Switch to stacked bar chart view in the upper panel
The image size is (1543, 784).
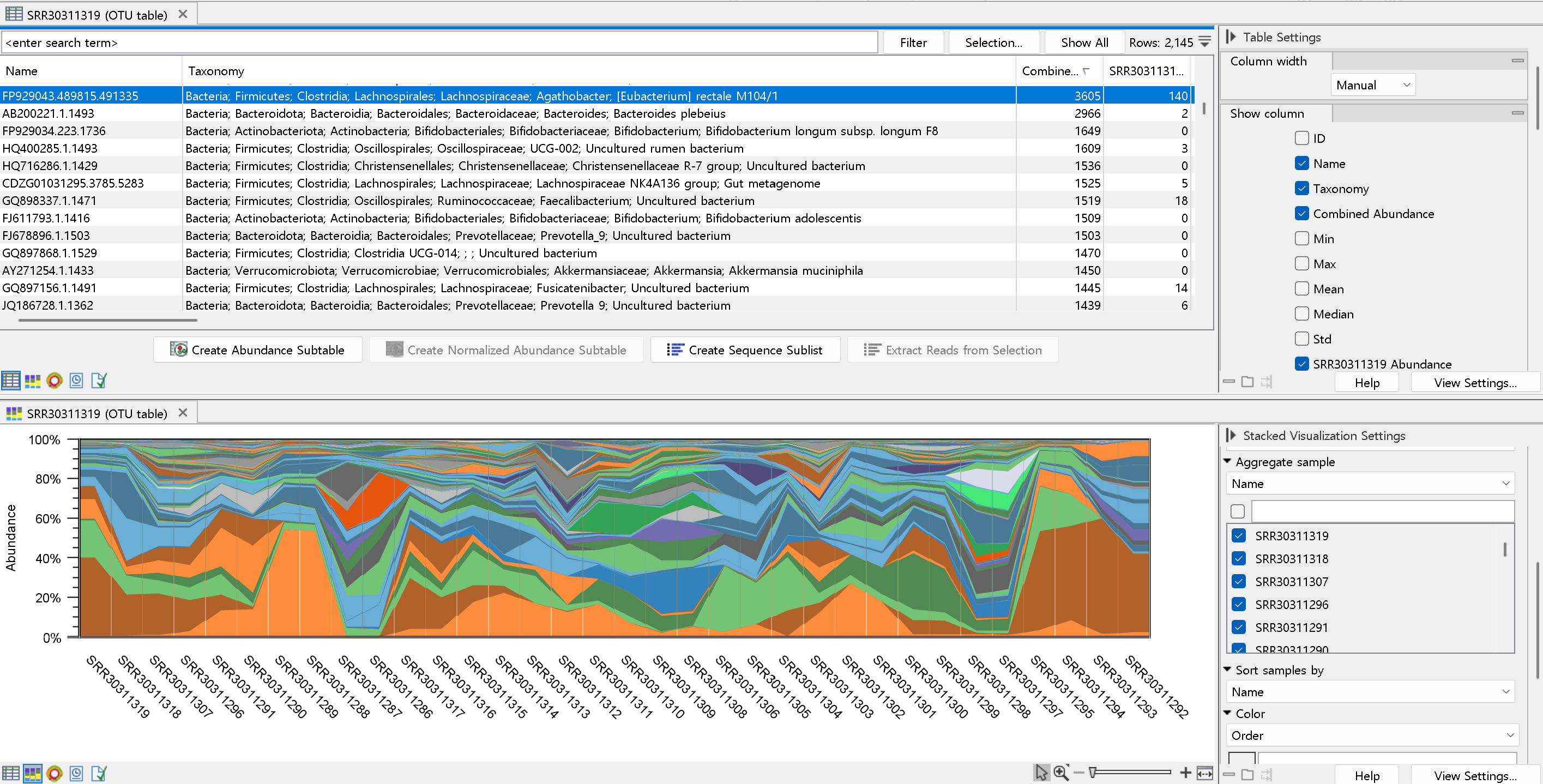point(32,381)
